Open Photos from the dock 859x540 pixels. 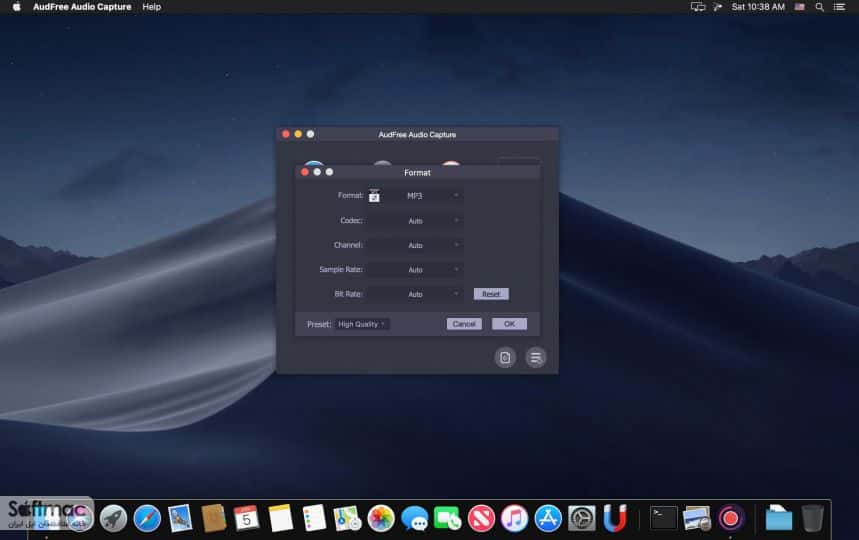coord(381,518)
